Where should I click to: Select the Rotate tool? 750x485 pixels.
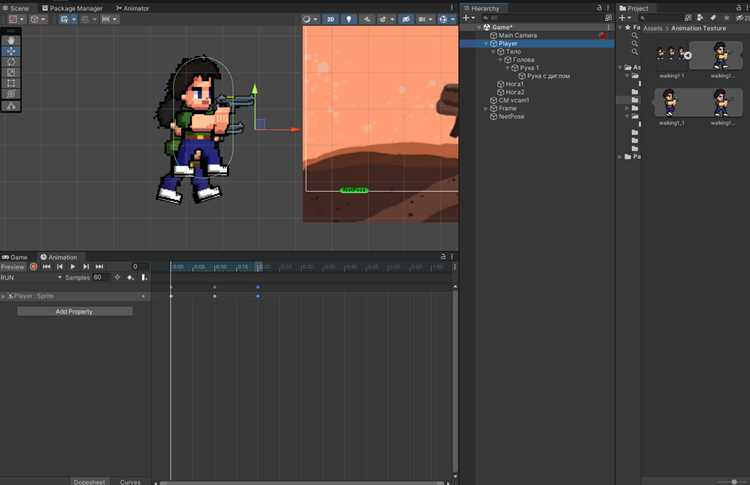[x=11, y=62]
